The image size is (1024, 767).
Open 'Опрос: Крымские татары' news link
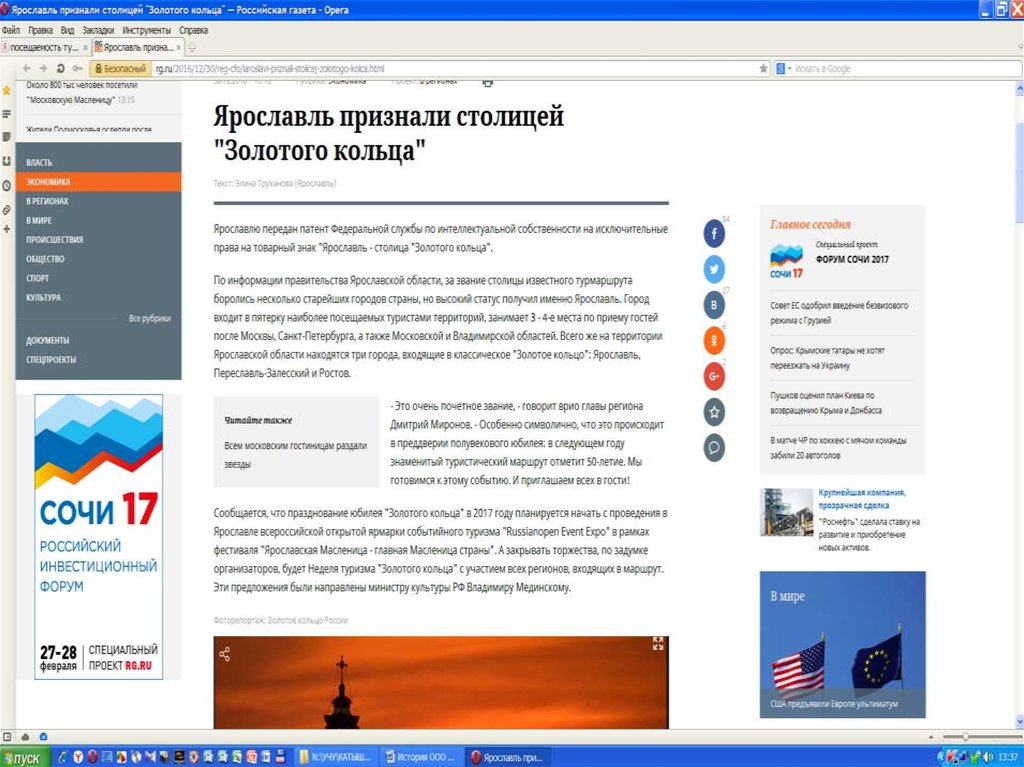(827, 358)
